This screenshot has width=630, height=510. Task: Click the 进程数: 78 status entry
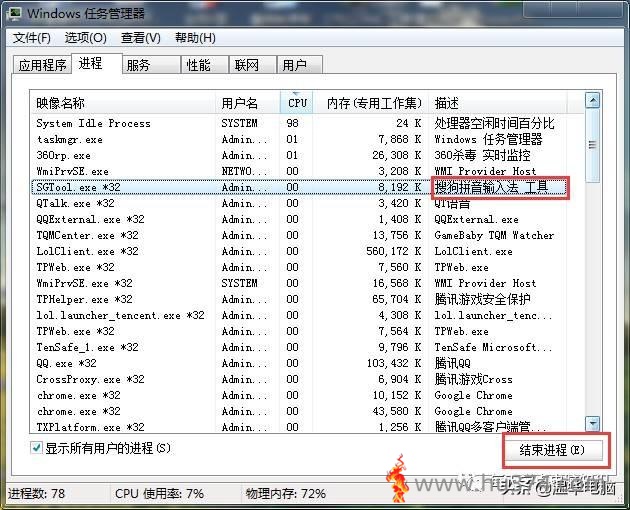(36, 494)
